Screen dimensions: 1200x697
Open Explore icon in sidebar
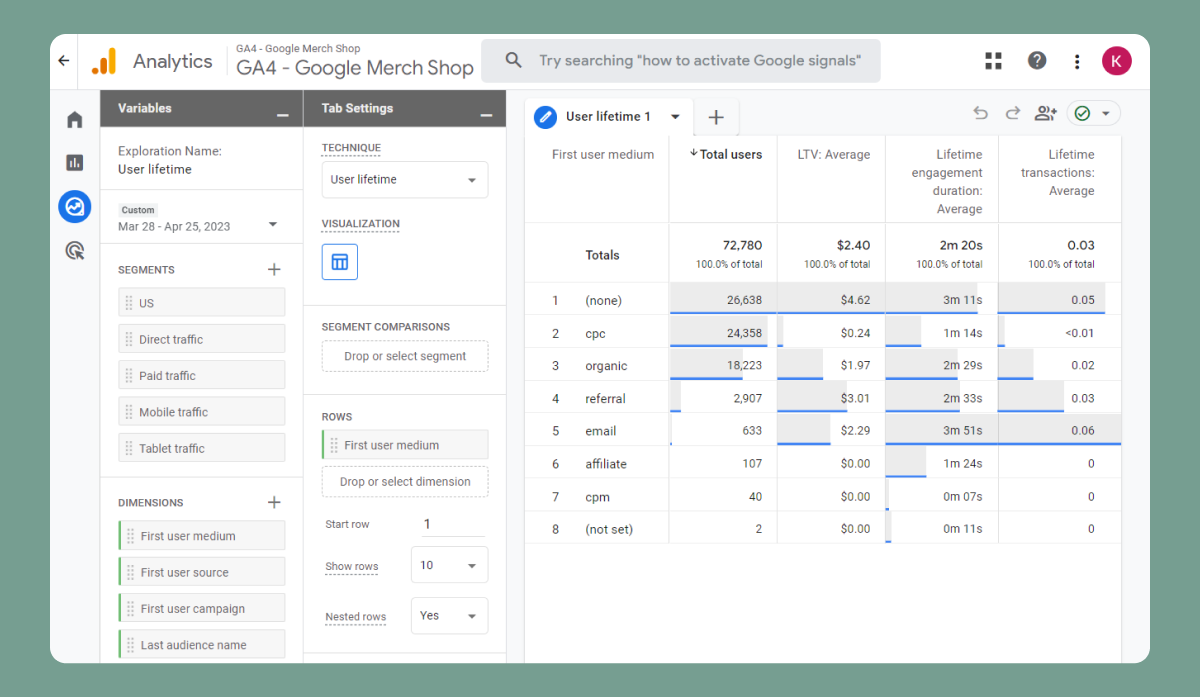click(75, 206)
